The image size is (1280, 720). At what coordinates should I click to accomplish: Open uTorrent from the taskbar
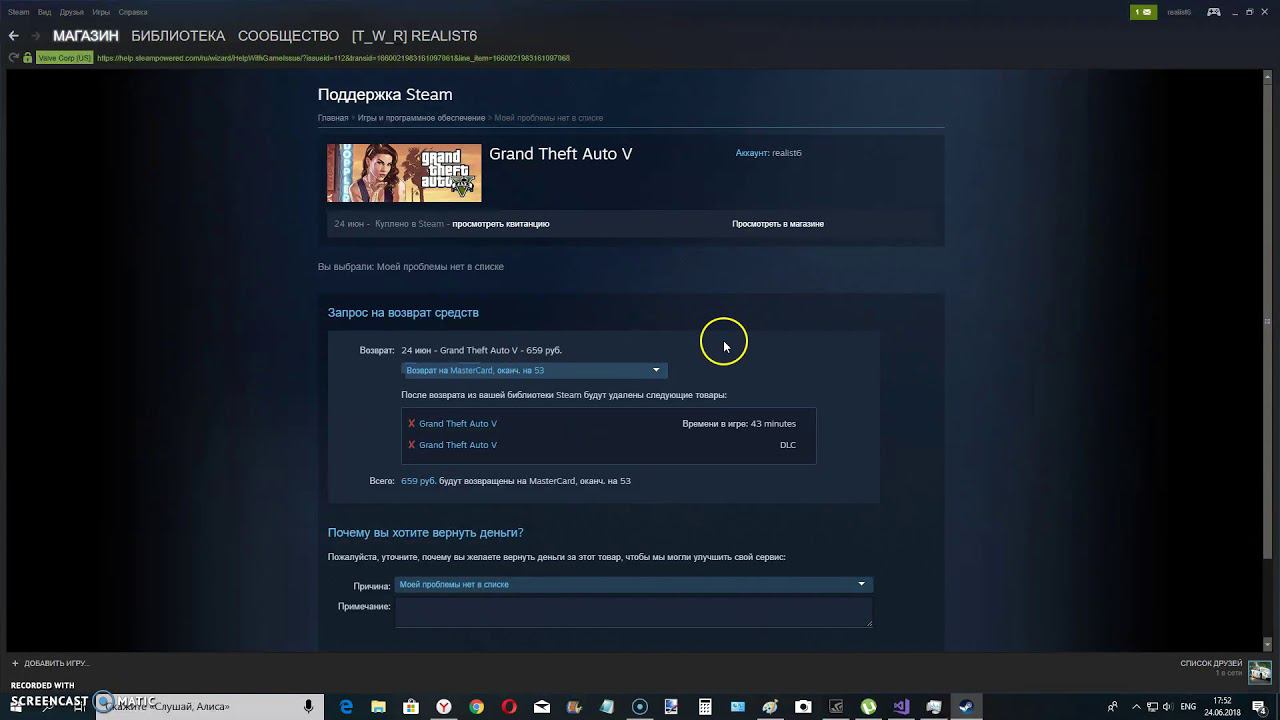click(x=868, y=706)
